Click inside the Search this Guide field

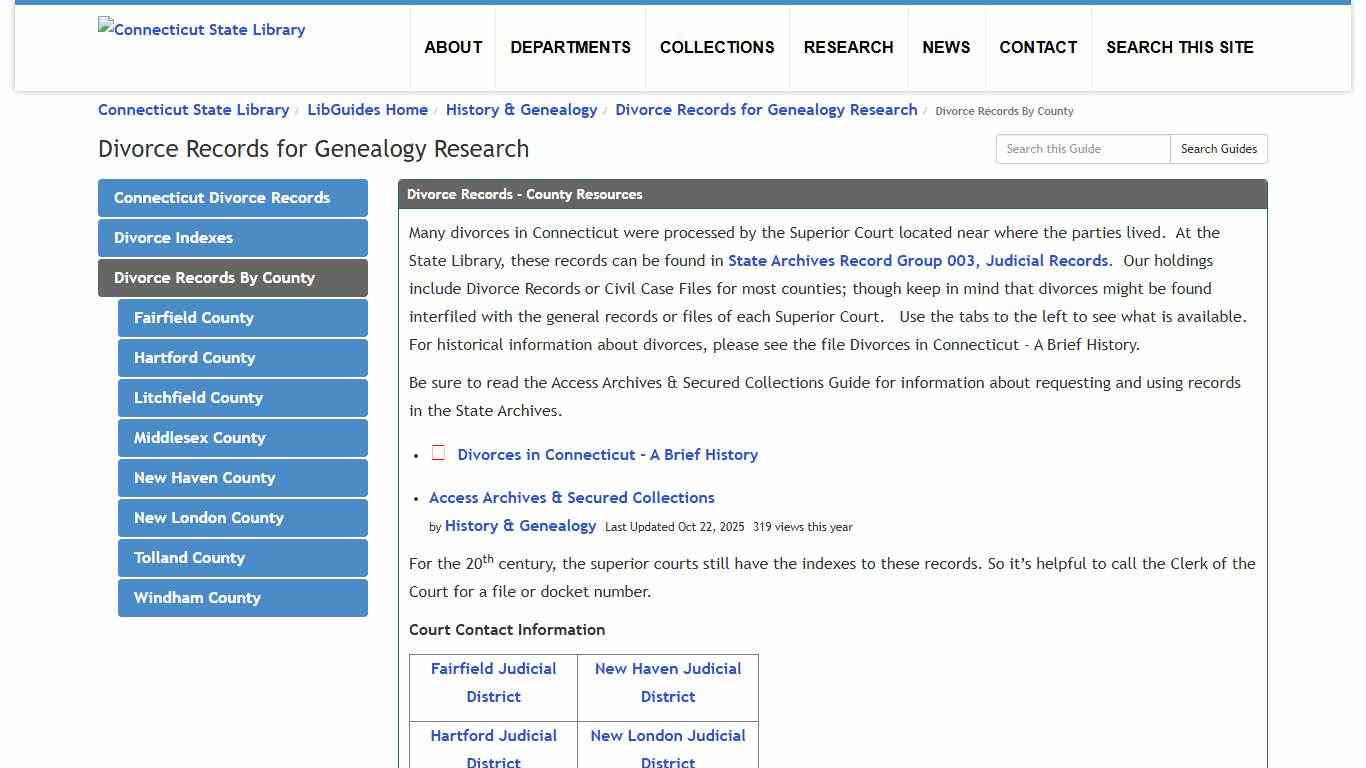(1082, 148)
